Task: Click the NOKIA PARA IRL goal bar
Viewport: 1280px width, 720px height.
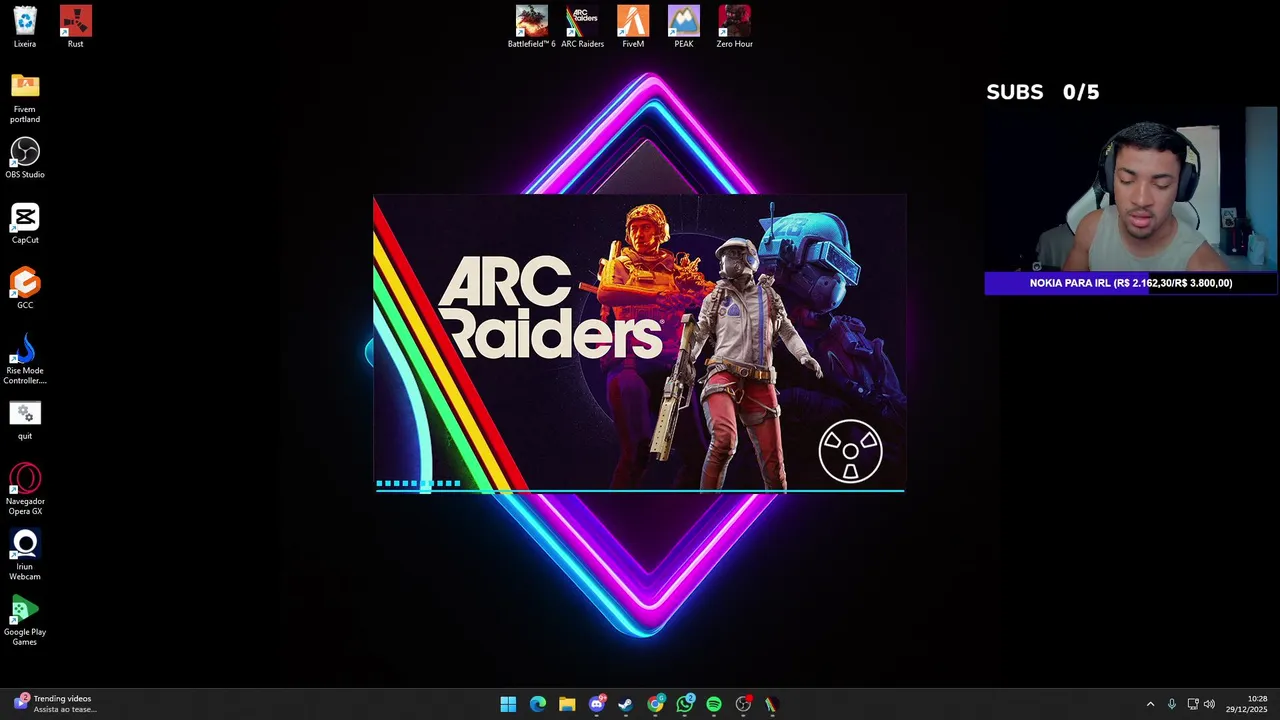Action: pyautogui.click(x=1131, y=283)
